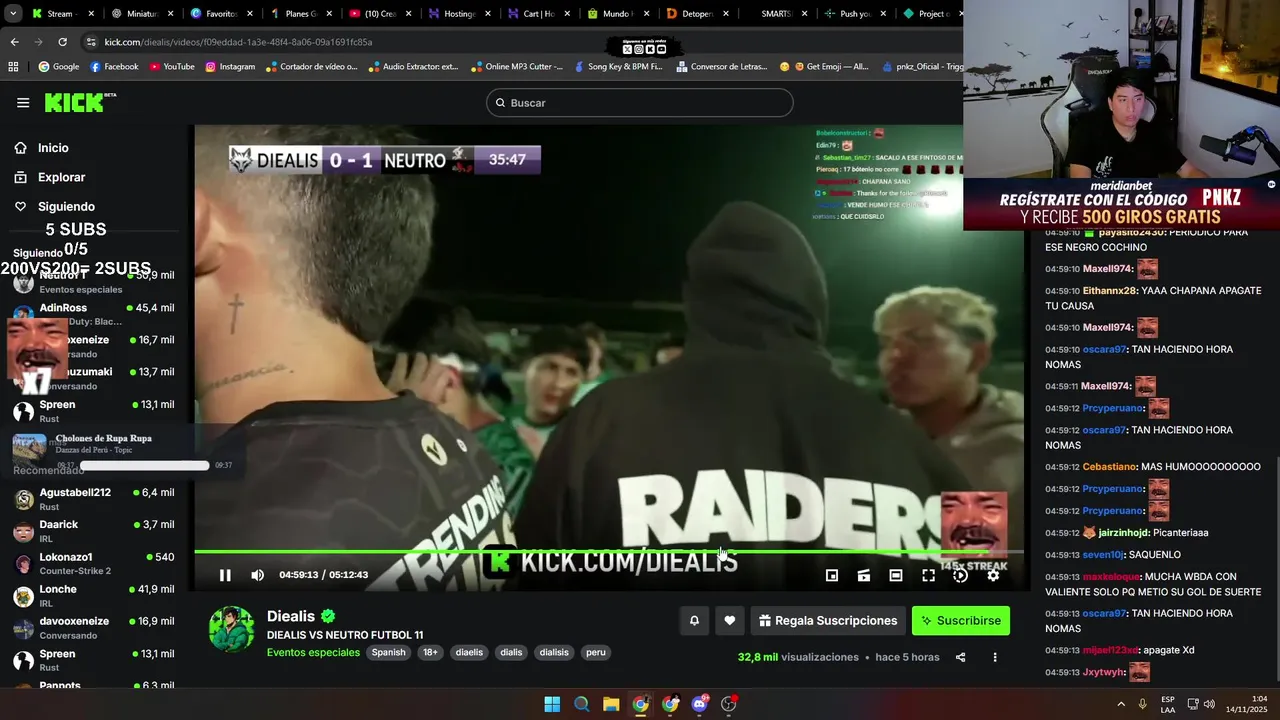Viewport: 1280px width, 720px height.
Task: Toggle notification bell for Diealis
Action: (x=694, y=621)
